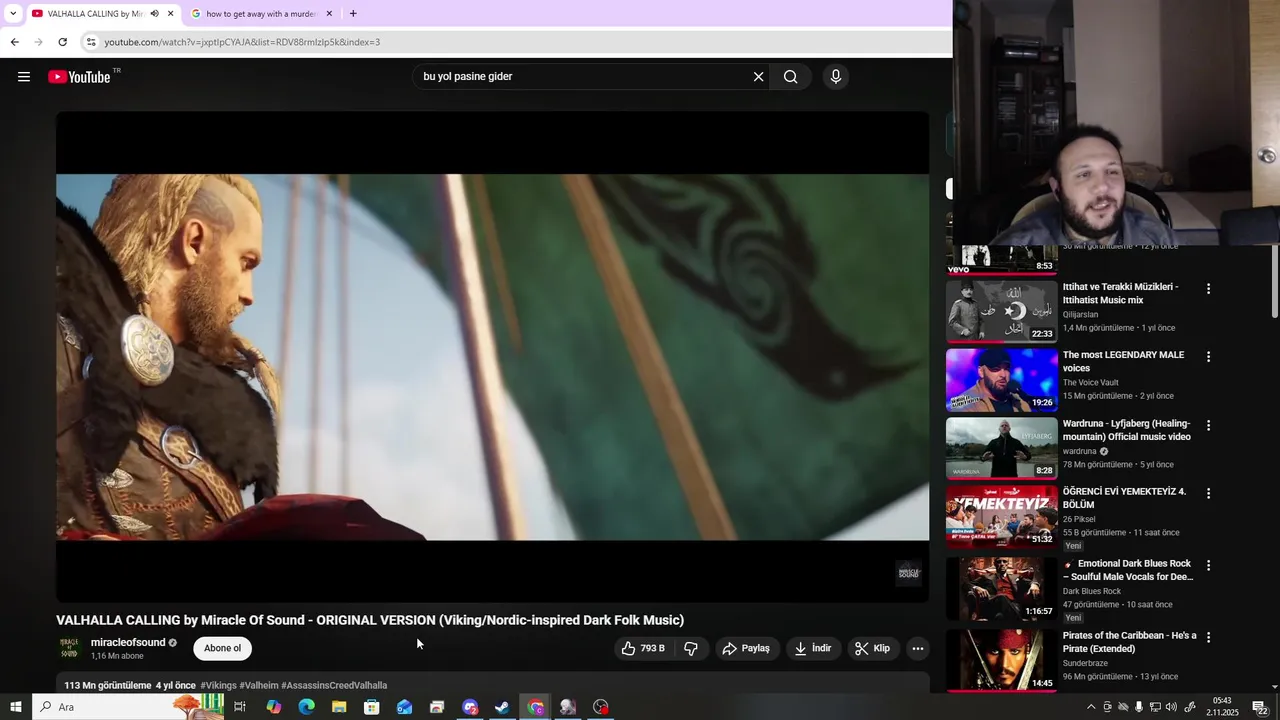The width and height of the screenshot is (1280, 720).
Task: Open options for YEMEKTEYİZ video
Action: [x=1208, y=493]
